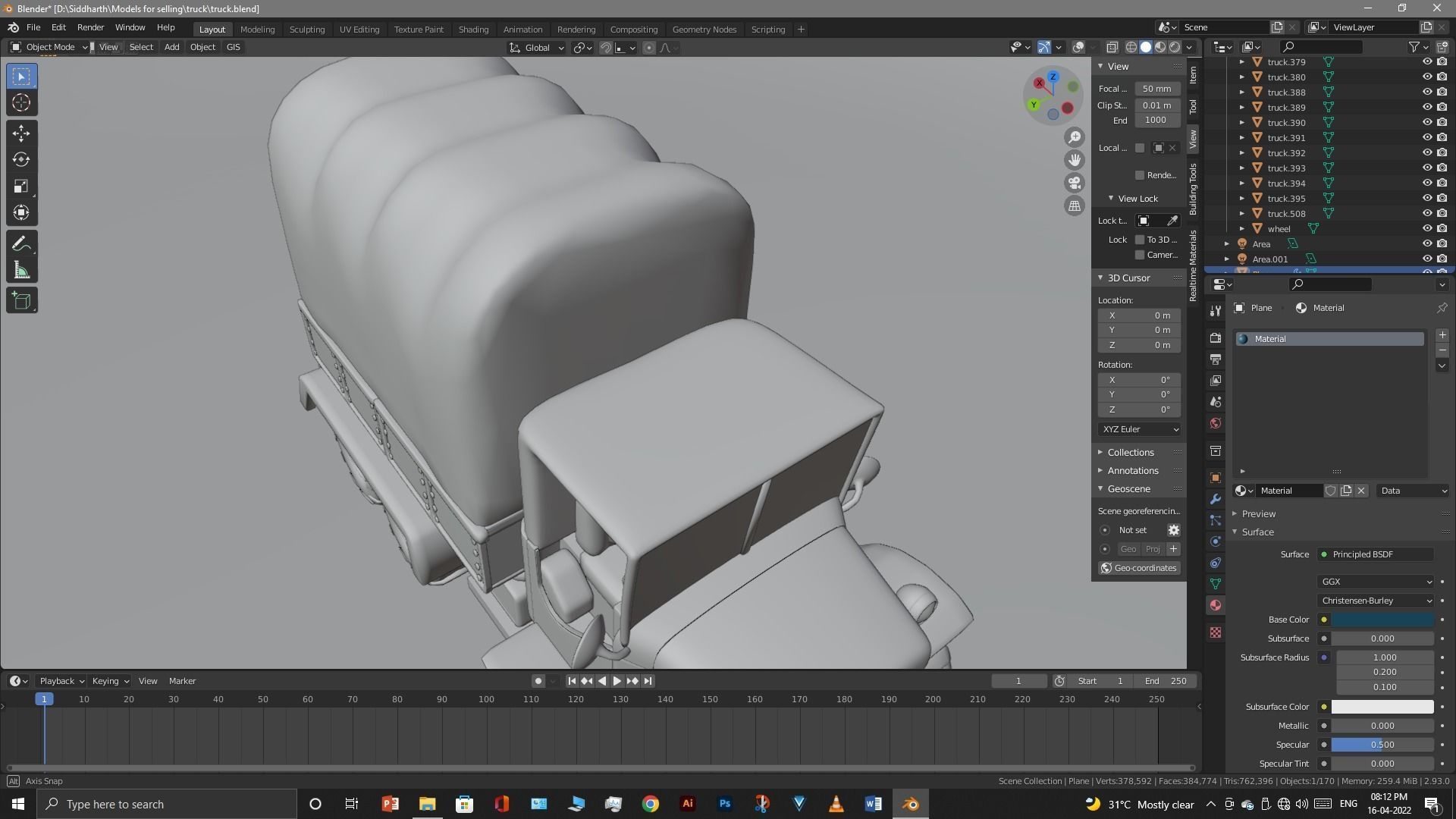Image resolution: width=1456 pixels, height=819 pixels.
Task: Expand the Annotations panel
Action: coord(1132,471)
